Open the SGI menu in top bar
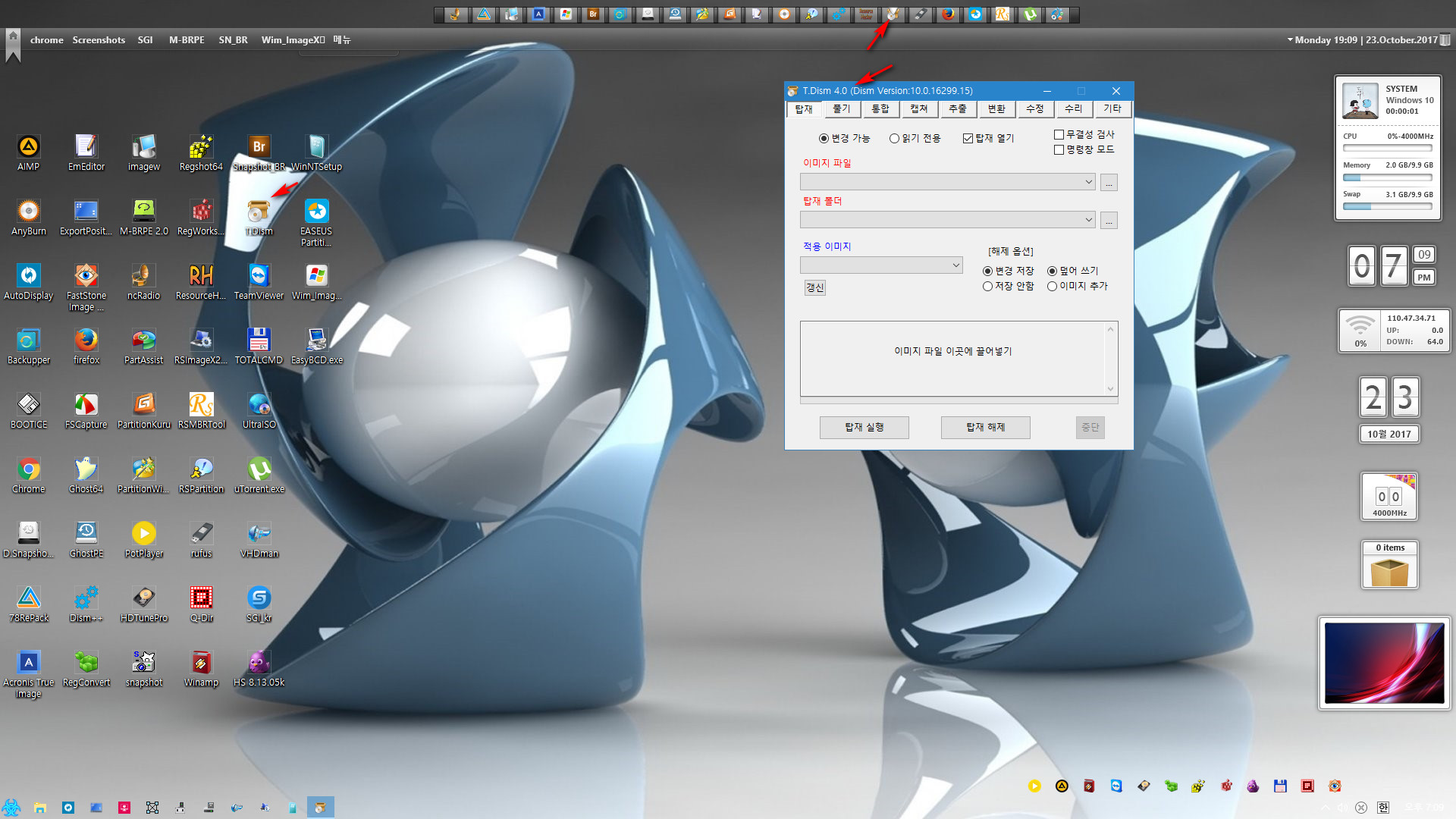This screenshot has height=819, width=1456. [146, 39]
